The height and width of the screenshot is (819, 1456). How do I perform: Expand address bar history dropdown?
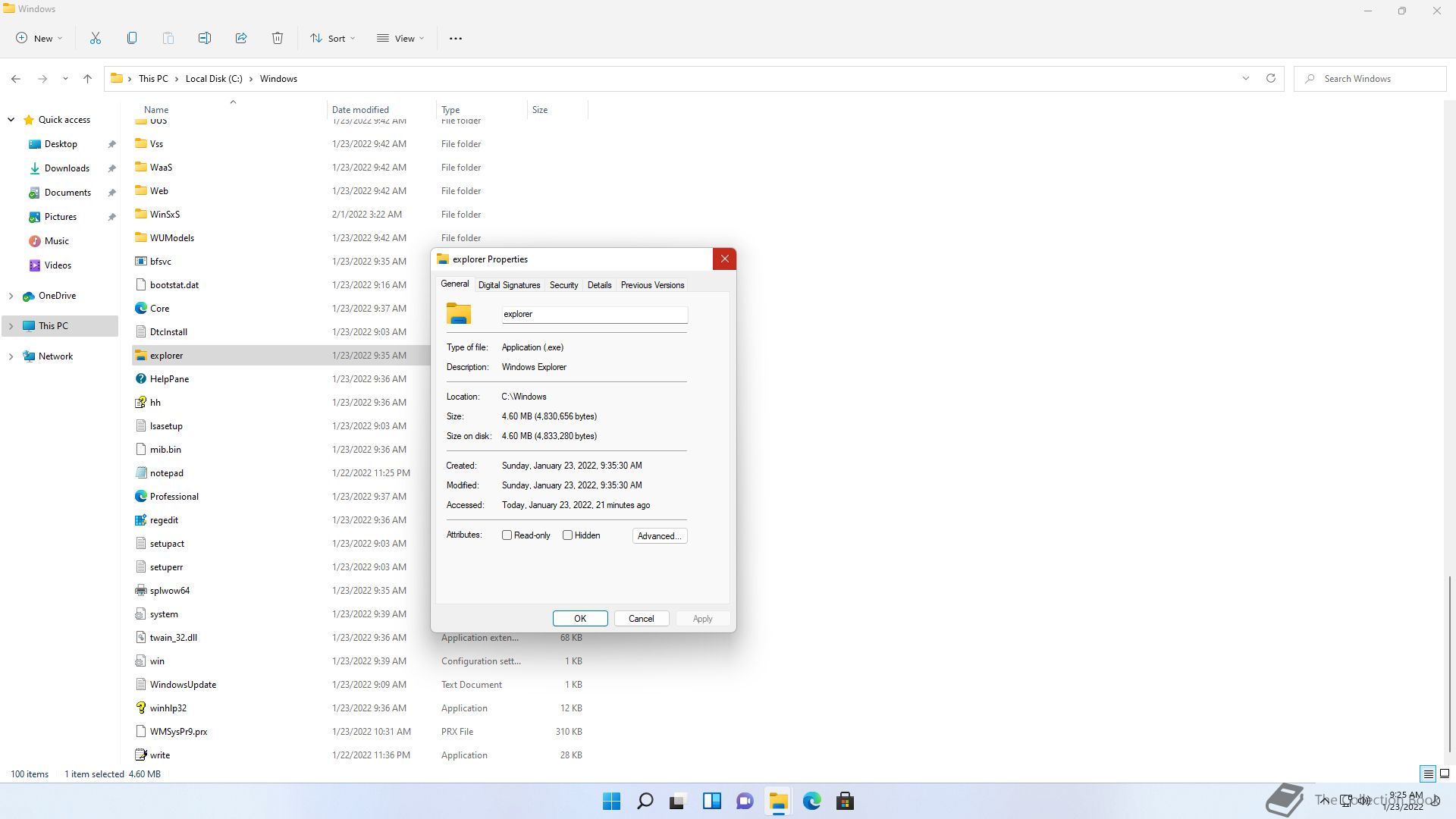point(1245,78)
